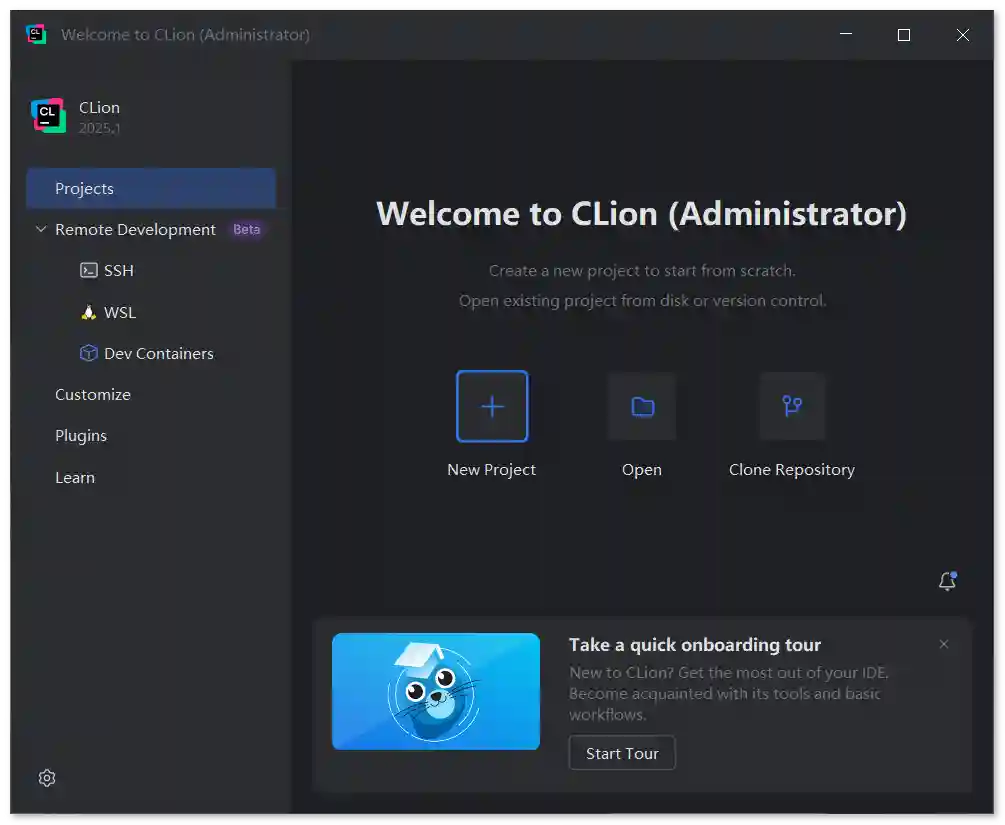
Task: Click the CLion logo above the sidebar
Action: (47, 116)
